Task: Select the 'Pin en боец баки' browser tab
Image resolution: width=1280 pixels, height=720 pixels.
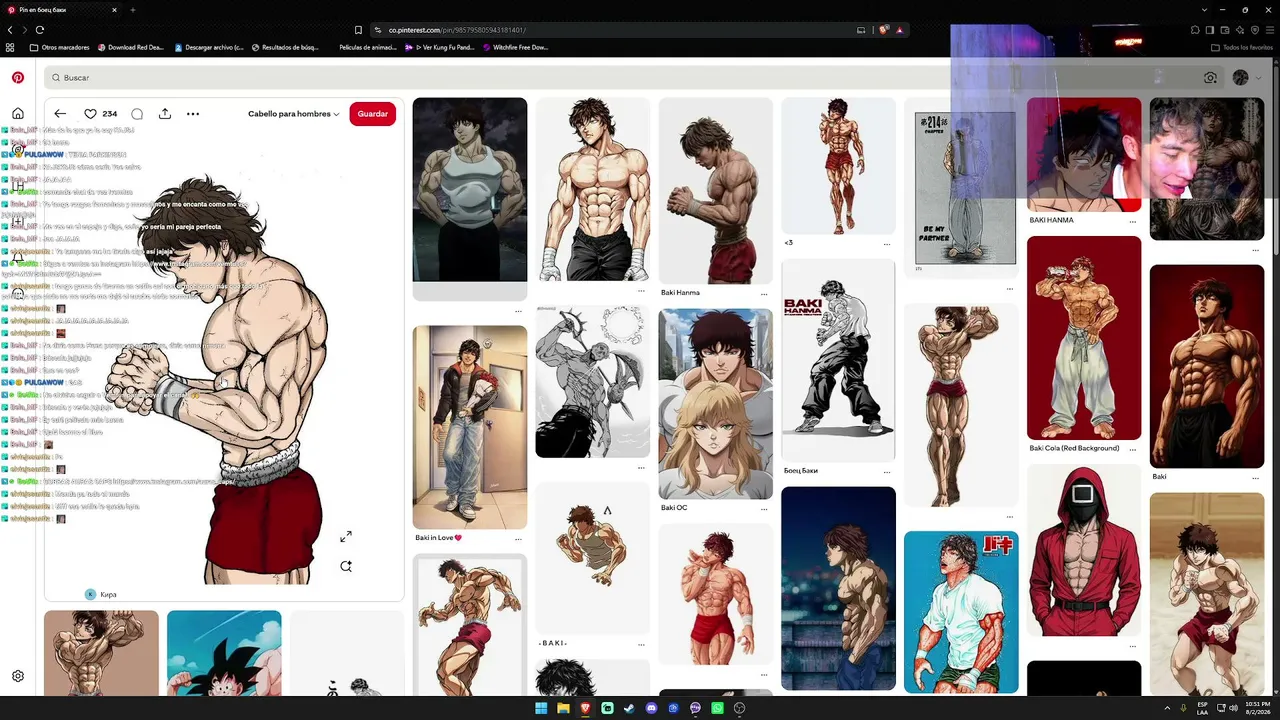Action: 62,10
